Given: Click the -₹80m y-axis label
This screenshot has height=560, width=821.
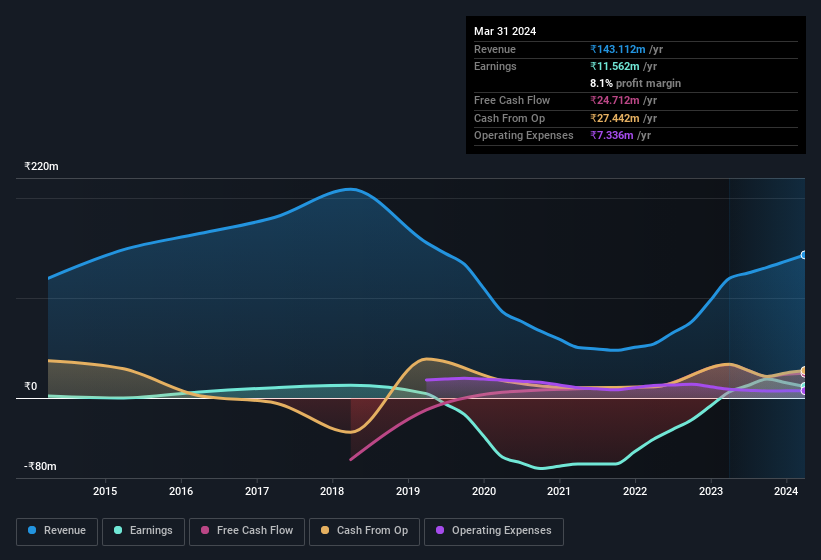Looking at the screenshot, I should [40, 466].
